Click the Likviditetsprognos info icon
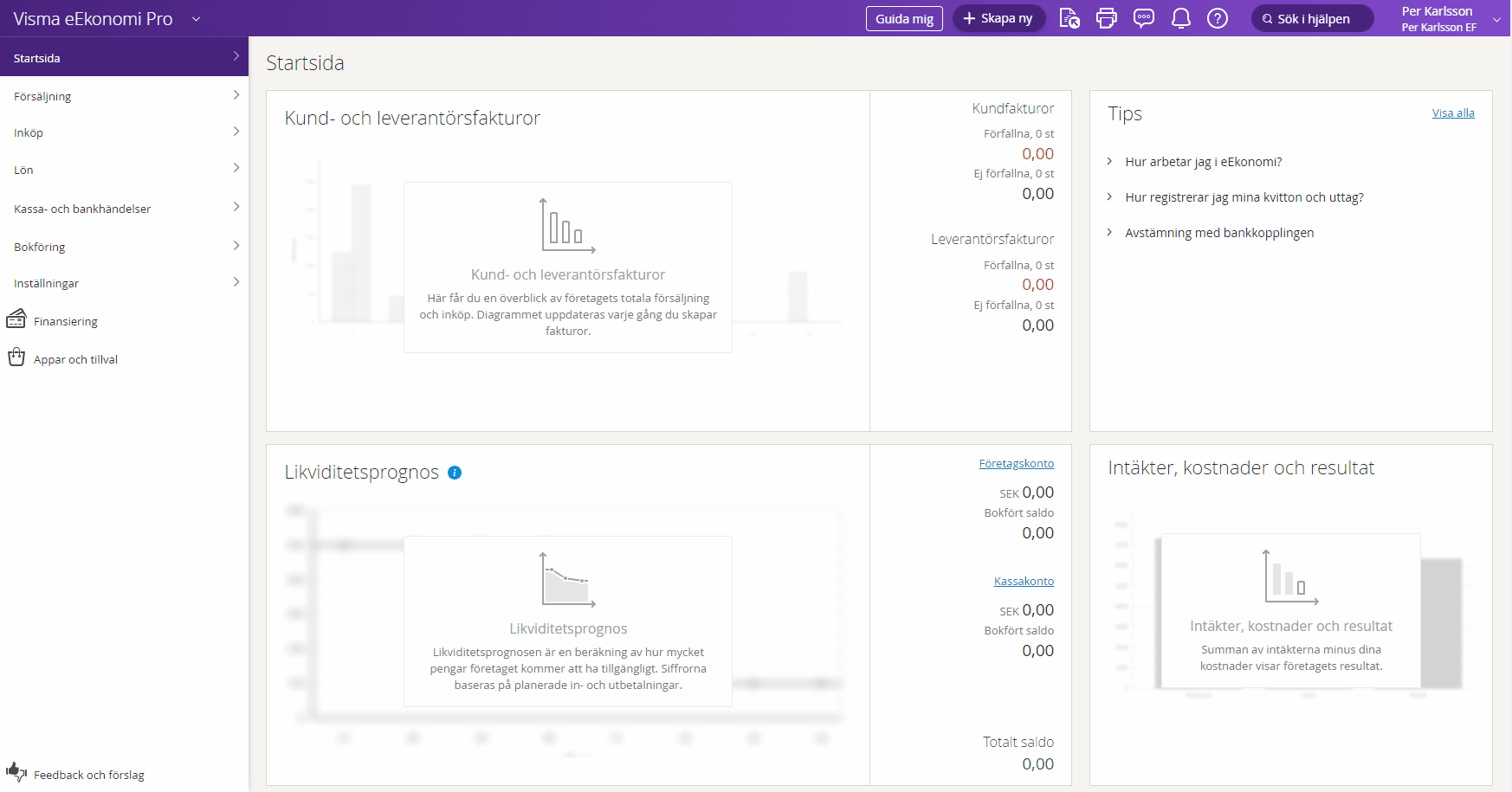The image size is (1512, 792). click(455, 473)
